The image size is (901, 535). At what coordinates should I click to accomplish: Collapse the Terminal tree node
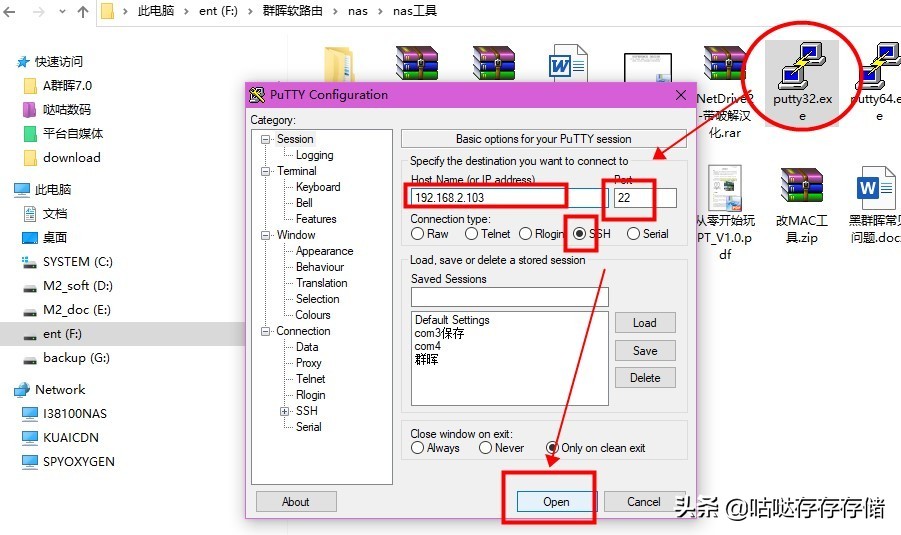tap(265, 171)
